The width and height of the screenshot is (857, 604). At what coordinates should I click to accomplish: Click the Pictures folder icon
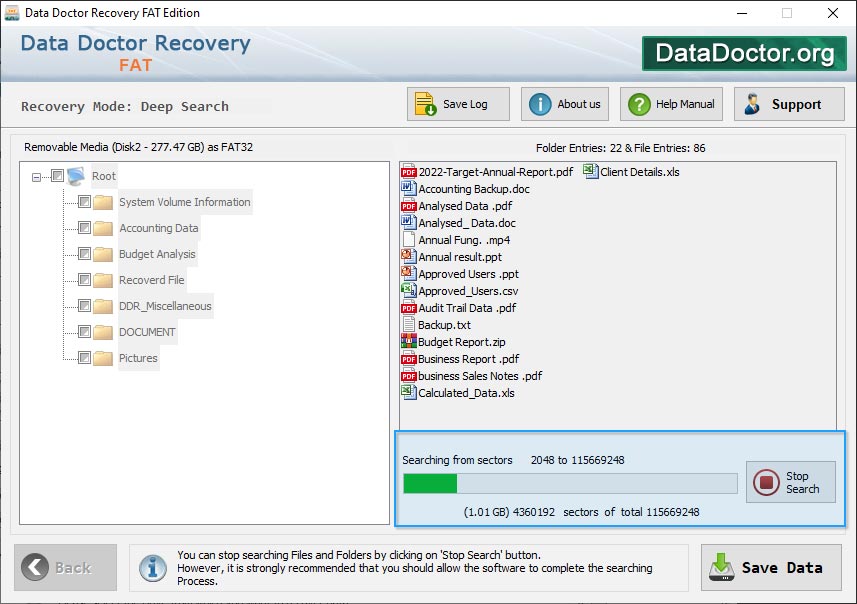(x=103, y=359)
